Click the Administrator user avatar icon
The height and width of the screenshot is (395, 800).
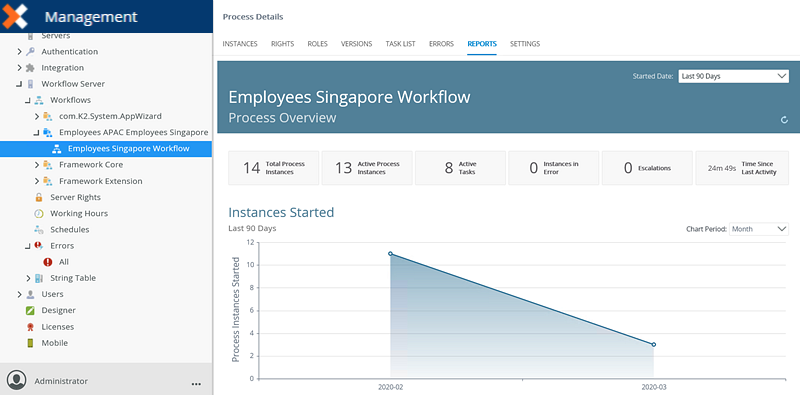click(x=17, y=381)
